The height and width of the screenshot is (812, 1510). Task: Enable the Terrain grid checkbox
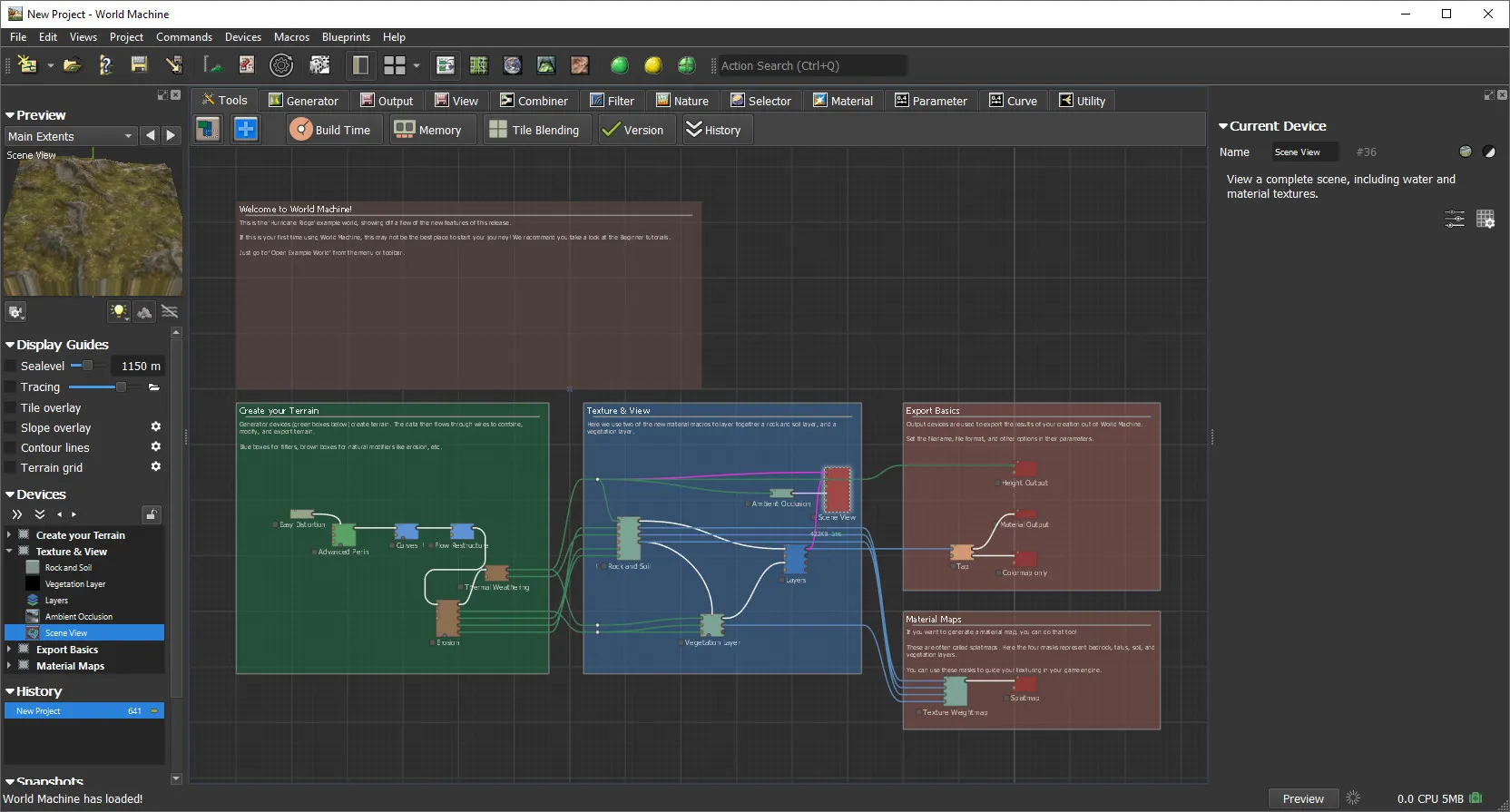tap(11, 468)
